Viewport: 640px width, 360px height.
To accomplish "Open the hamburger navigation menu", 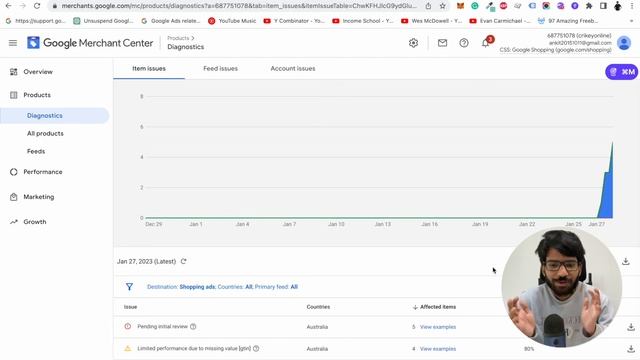I will (x=13, y=43).
